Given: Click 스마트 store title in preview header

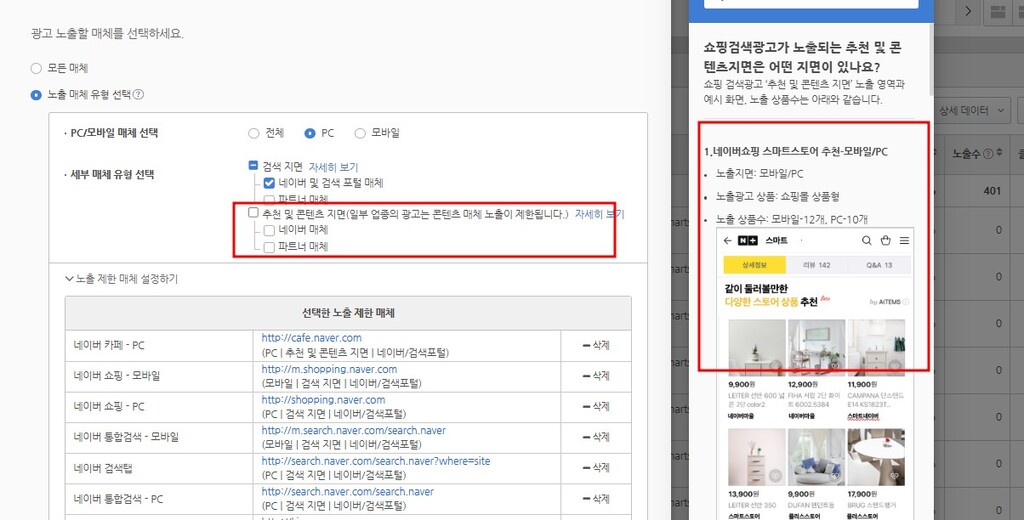Looking at the screenshot, I should pos(776,240).
